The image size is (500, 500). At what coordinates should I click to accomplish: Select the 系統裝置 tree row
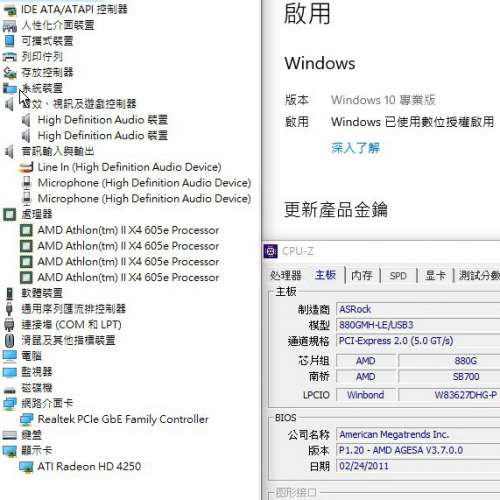pos(42,88)
